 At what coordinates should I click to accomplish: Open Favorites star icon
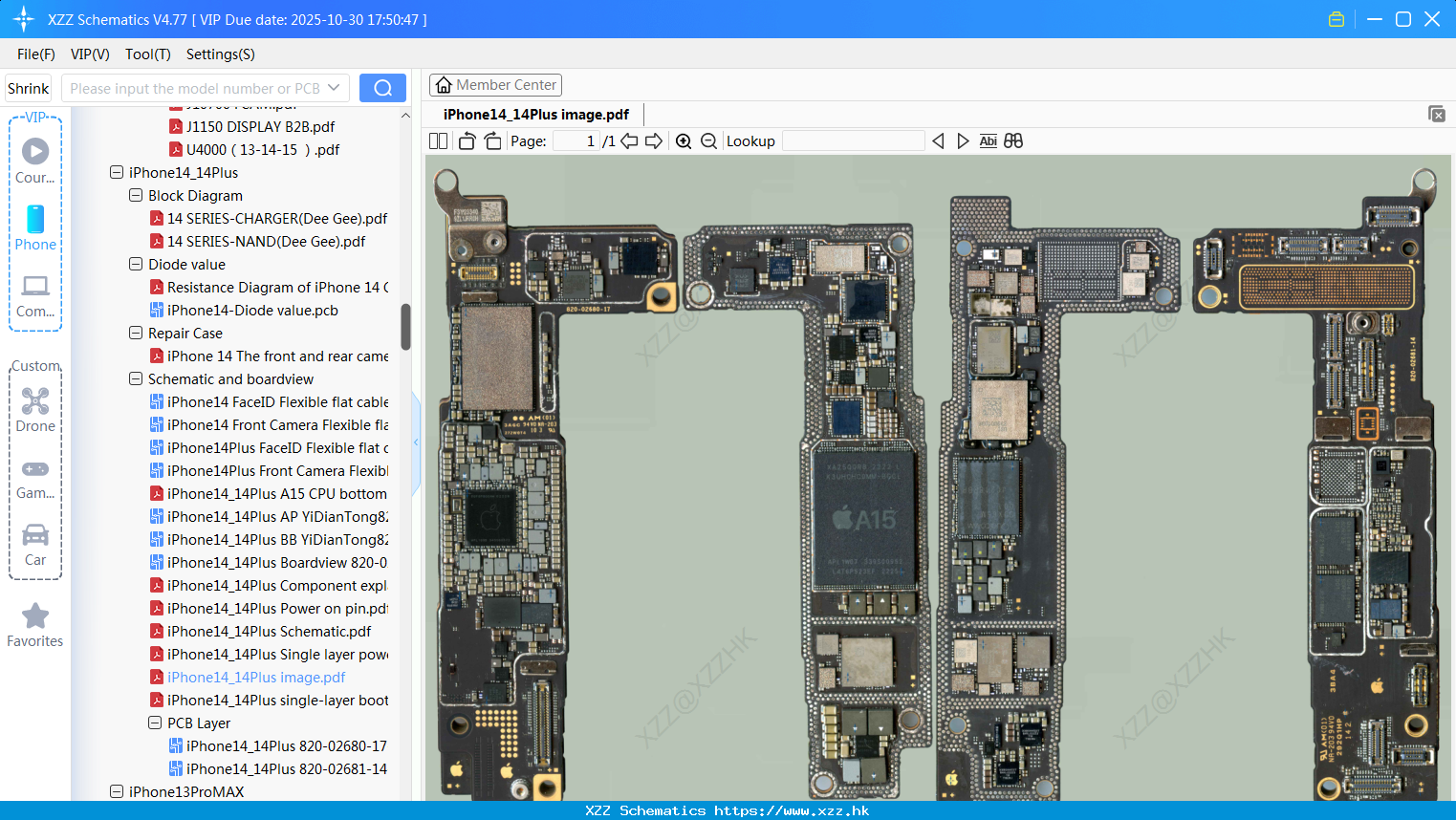pyautogui.click(x=35, y=625)
